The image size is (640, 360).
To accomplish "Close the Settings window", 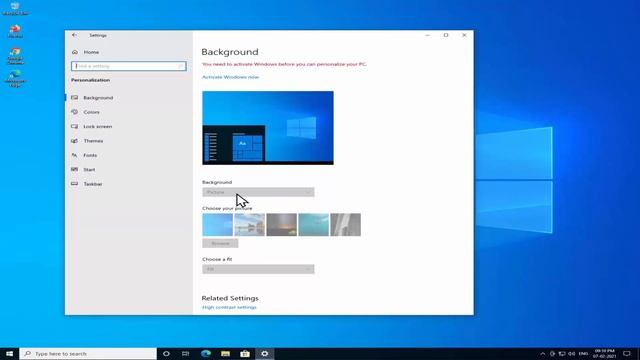I will tap(464, 35).
